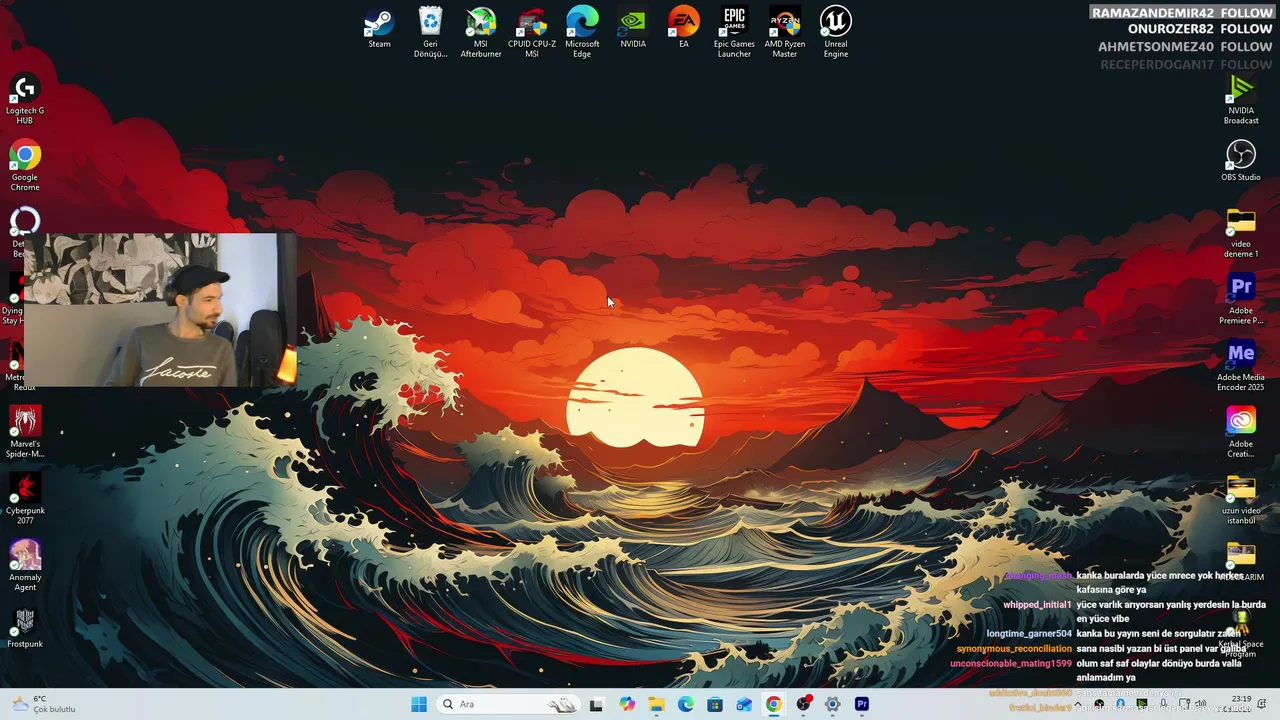Open Logitech G HUB desktop icon
The width and height of the screenshot is (1280, 720).
[25, 100]
